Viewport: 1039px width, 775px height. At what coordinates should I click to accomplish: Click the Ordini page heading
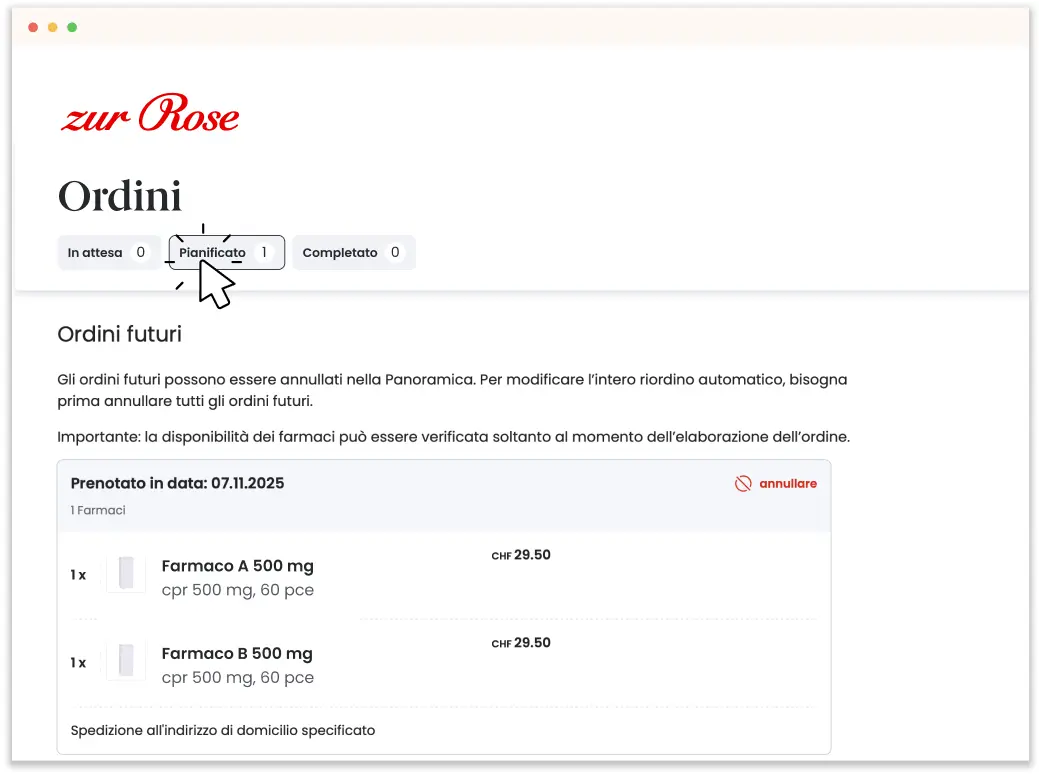pyautogui.click(x=119, y=196)
